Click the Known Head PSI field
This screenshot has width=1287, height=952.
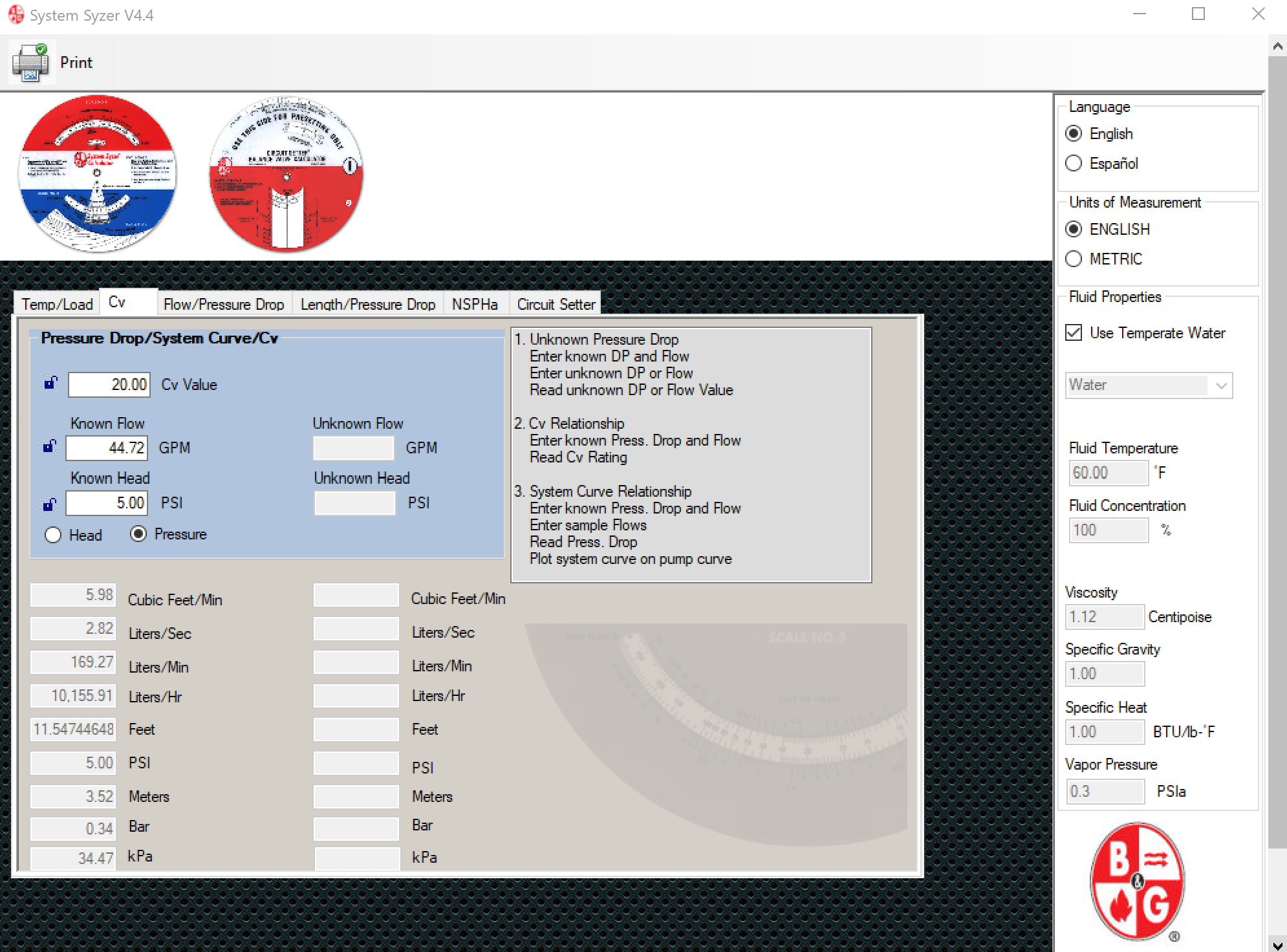click(107, 503)
